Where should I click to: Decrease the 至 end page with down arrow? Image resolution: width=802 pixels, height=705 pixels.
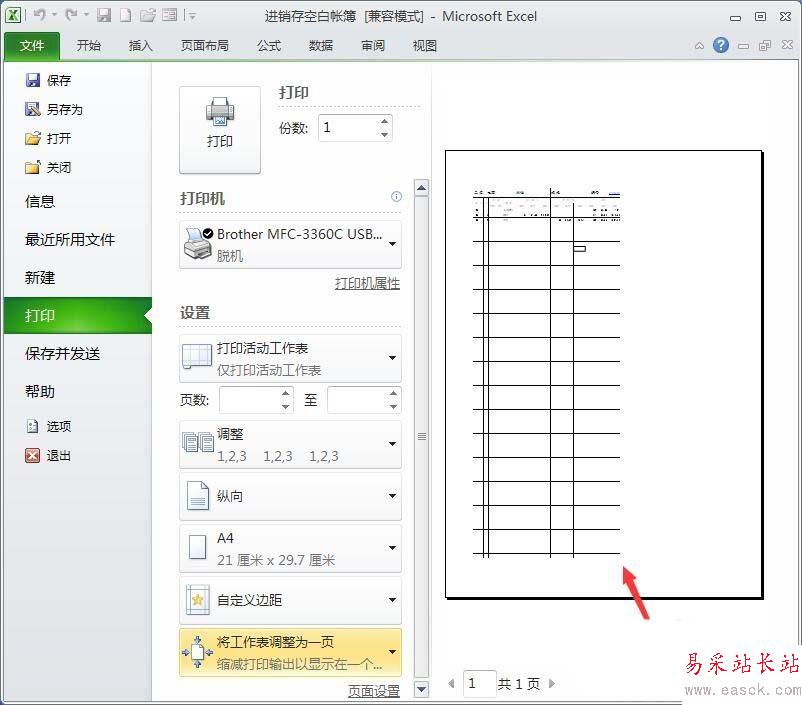click(x=393, y=407)
